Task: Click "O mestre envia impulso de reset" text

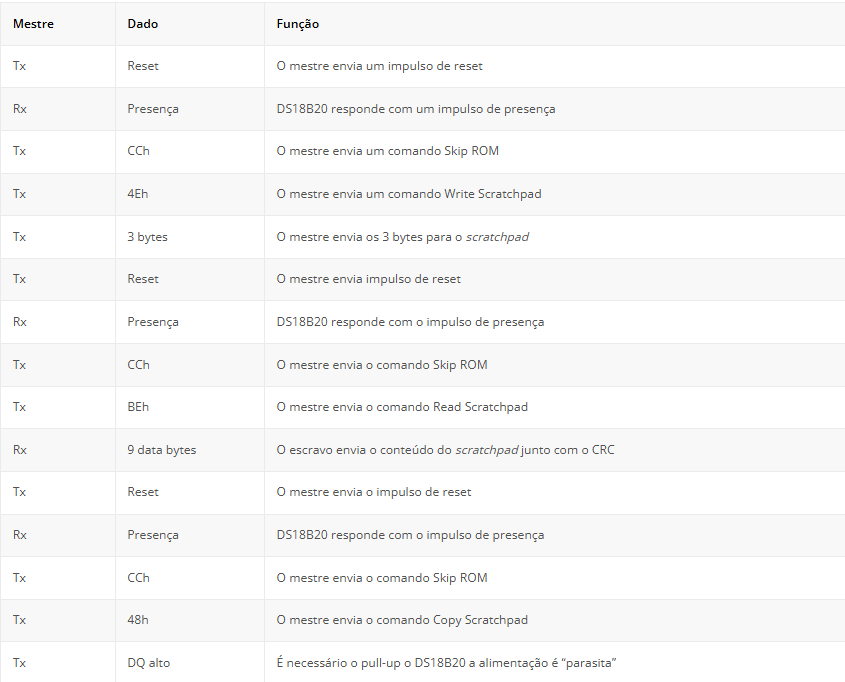Action: click(369, 279)
